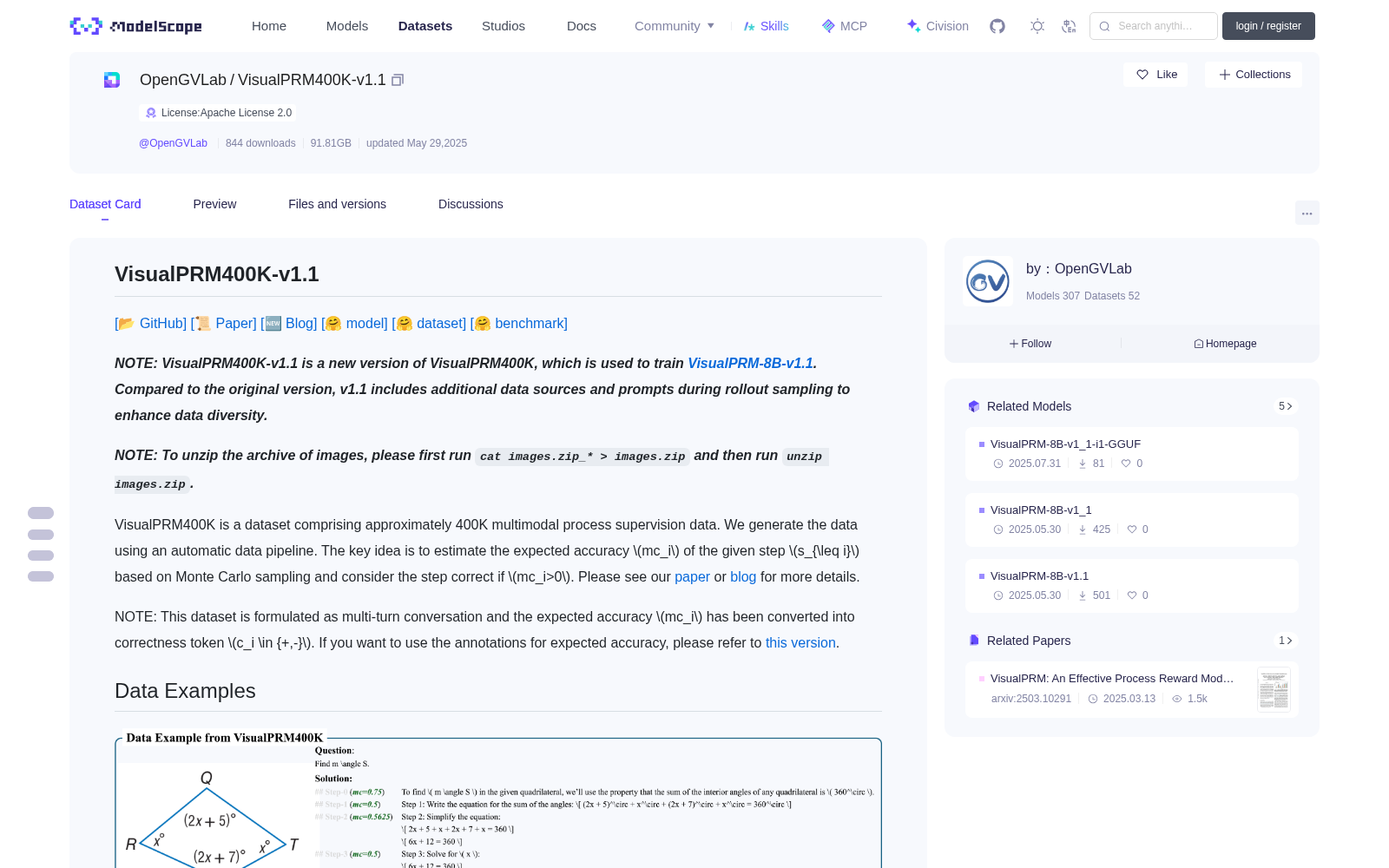
Task: Open the VisualPRM-8B-v1_1 model
Action: [x=1132, y=520]
